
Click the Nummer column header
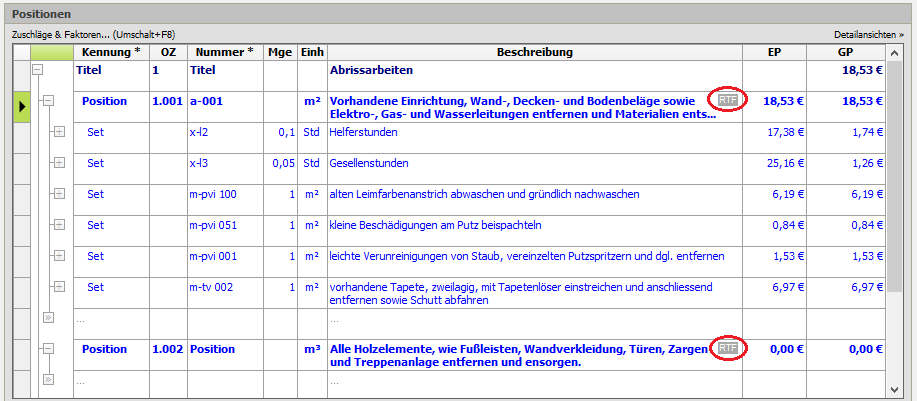pyautogui.click(x=225, y=52)
